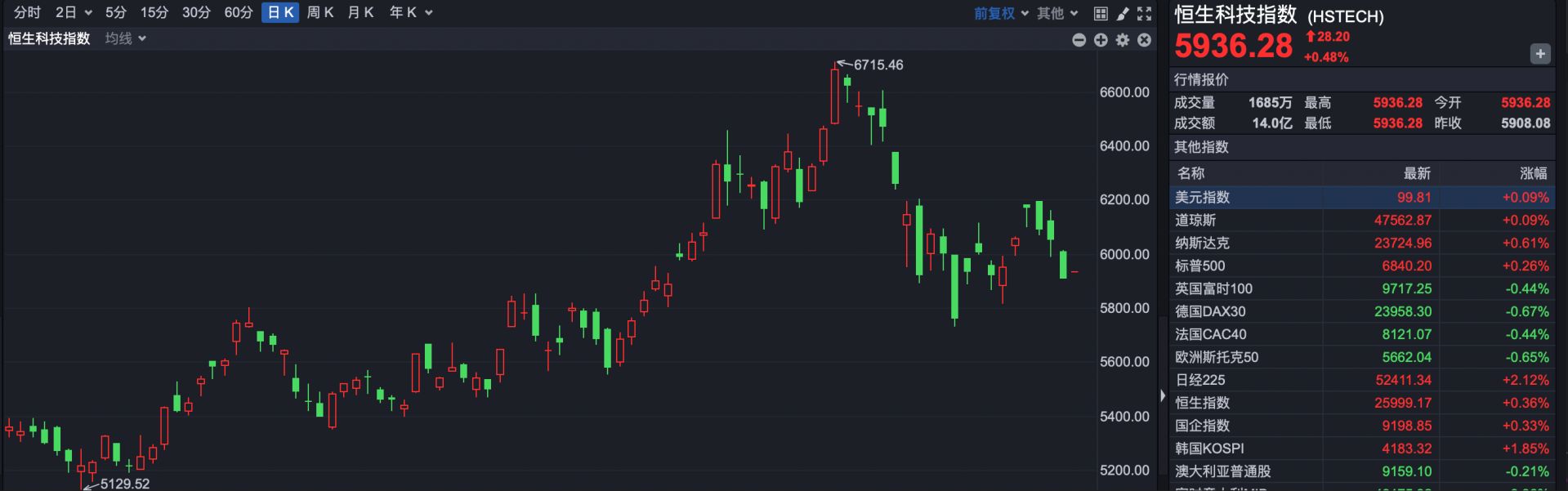Image resolution: width=1568 pixels, height=491 pixels.
Task: Collapse the right quote panel arrow
Action: [x=1163, y=395]
